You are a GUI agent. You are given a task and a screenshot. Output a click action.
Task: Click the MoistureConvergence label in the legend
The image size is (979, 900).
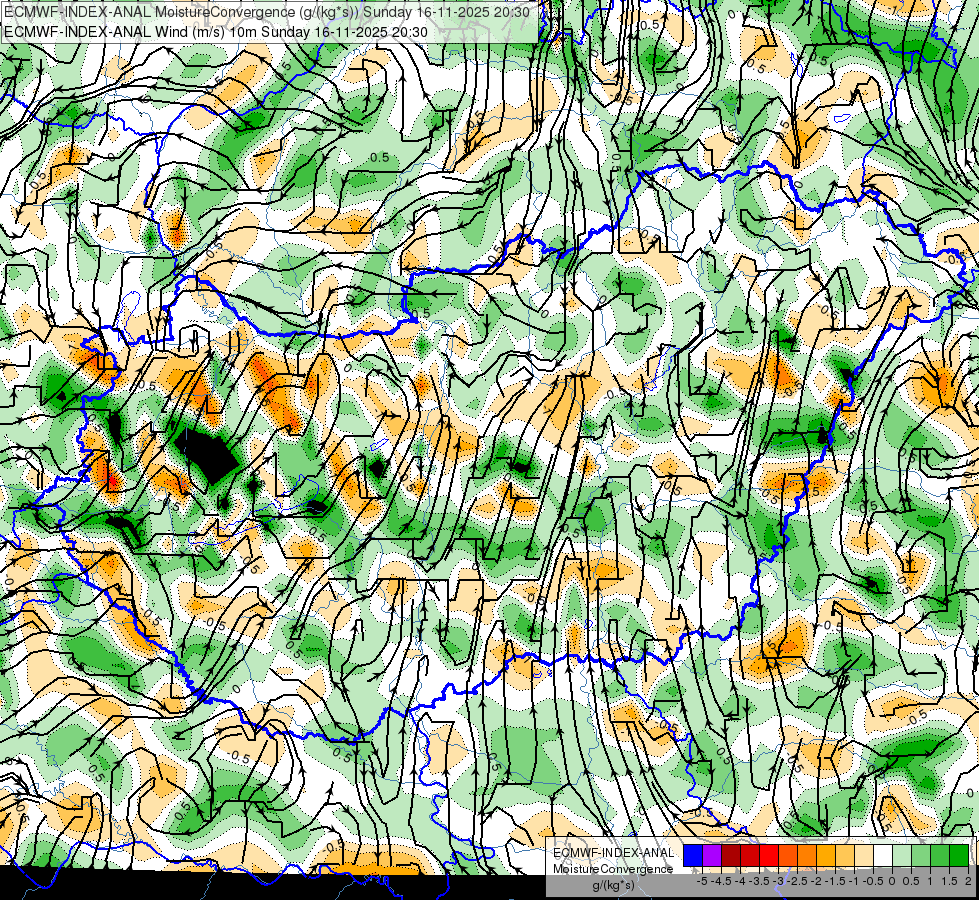tap(613, 869)
